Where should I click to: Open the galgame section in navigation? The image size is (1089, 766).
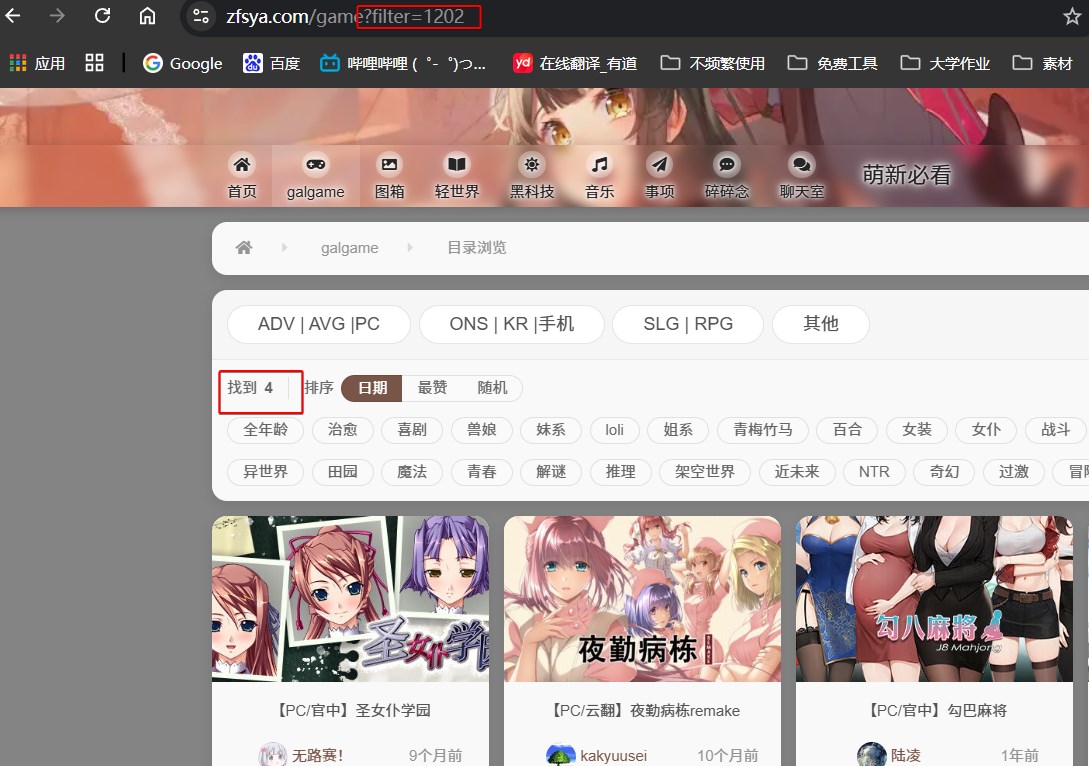tap(315, 176)
